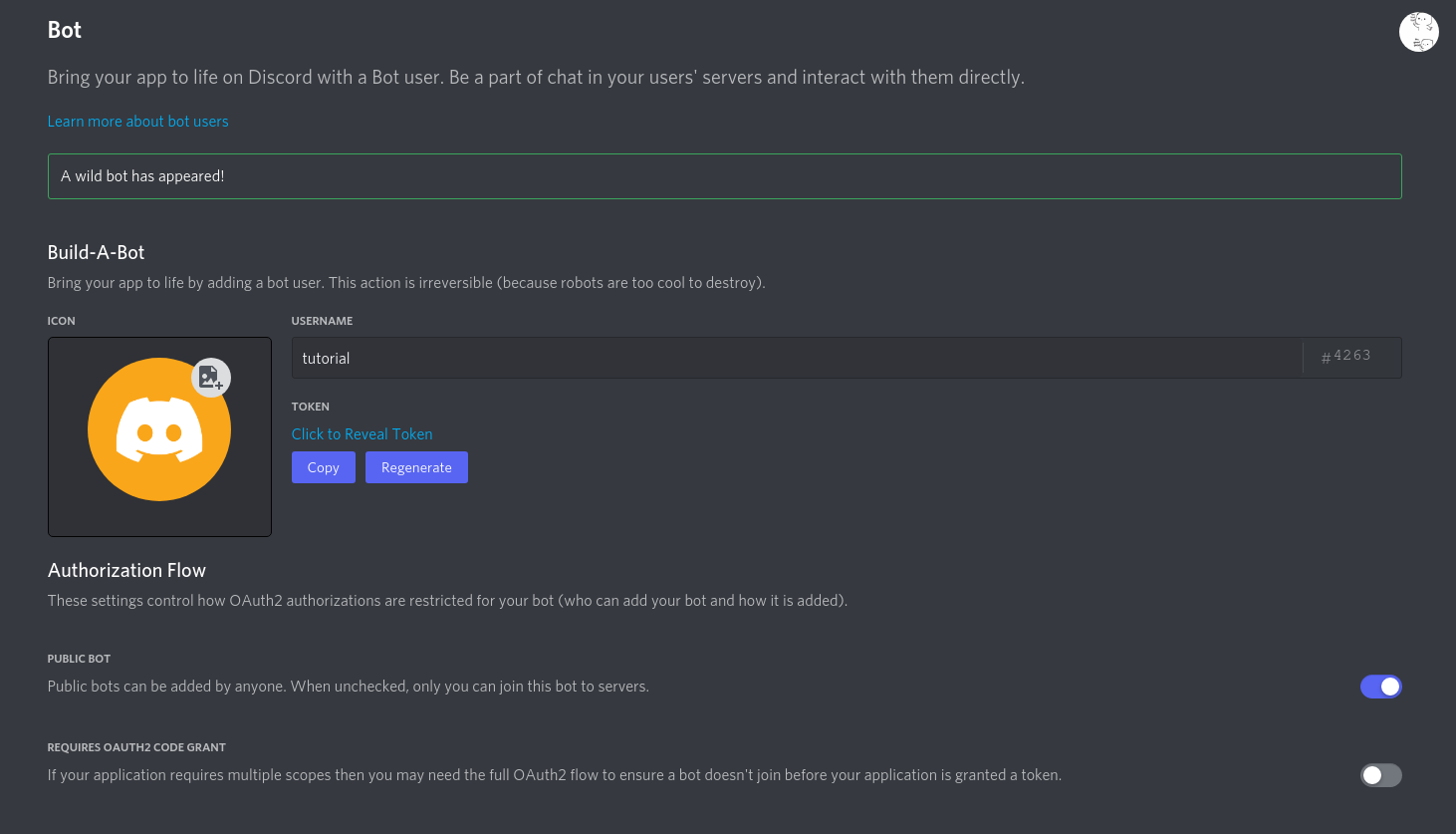Click the USERNAME field label
This screenshot has width=1456, height=834.
[322, 321]
